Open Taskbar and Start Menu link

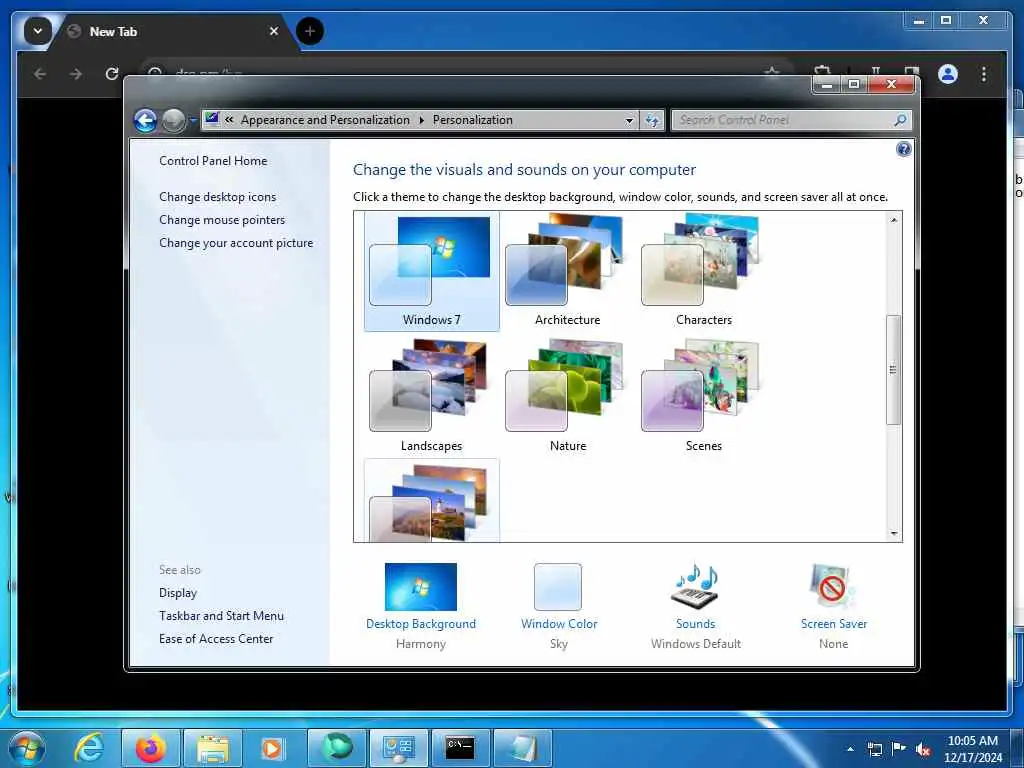click(x=221, y=616)
